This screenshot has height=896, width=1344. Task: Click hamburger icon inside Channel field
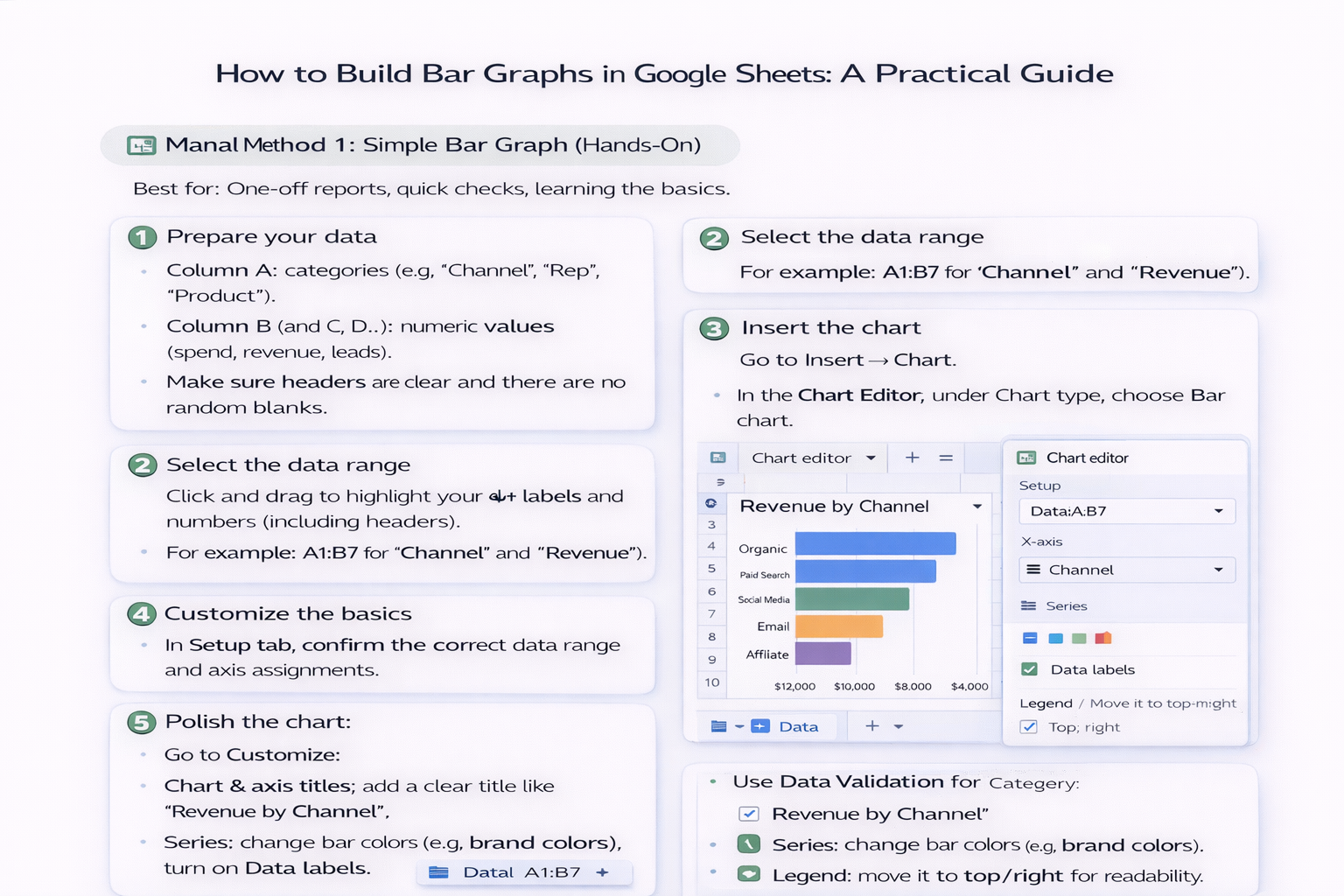1033,570
